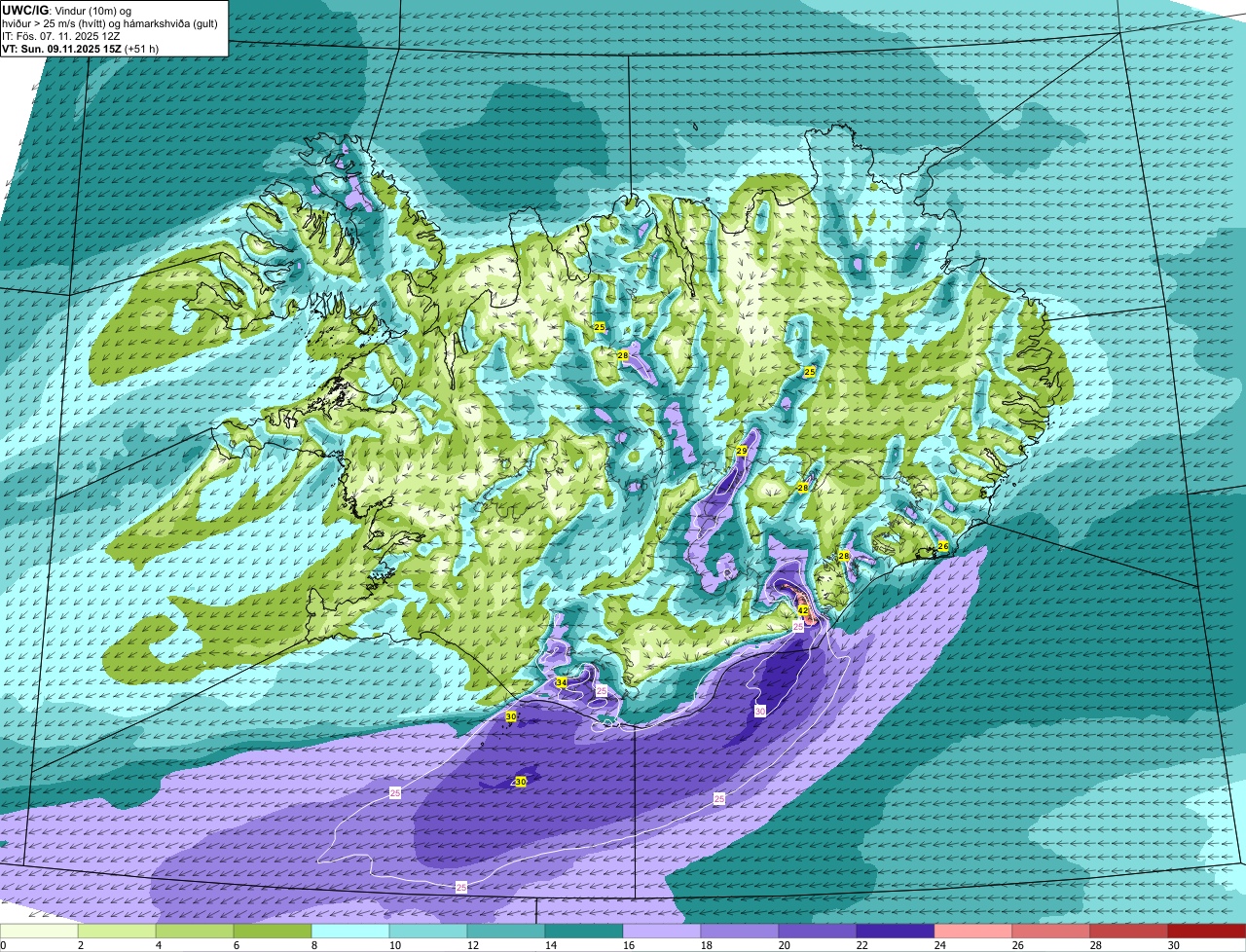
Task: Click the legend tick label 4
Action: (158, 945)
